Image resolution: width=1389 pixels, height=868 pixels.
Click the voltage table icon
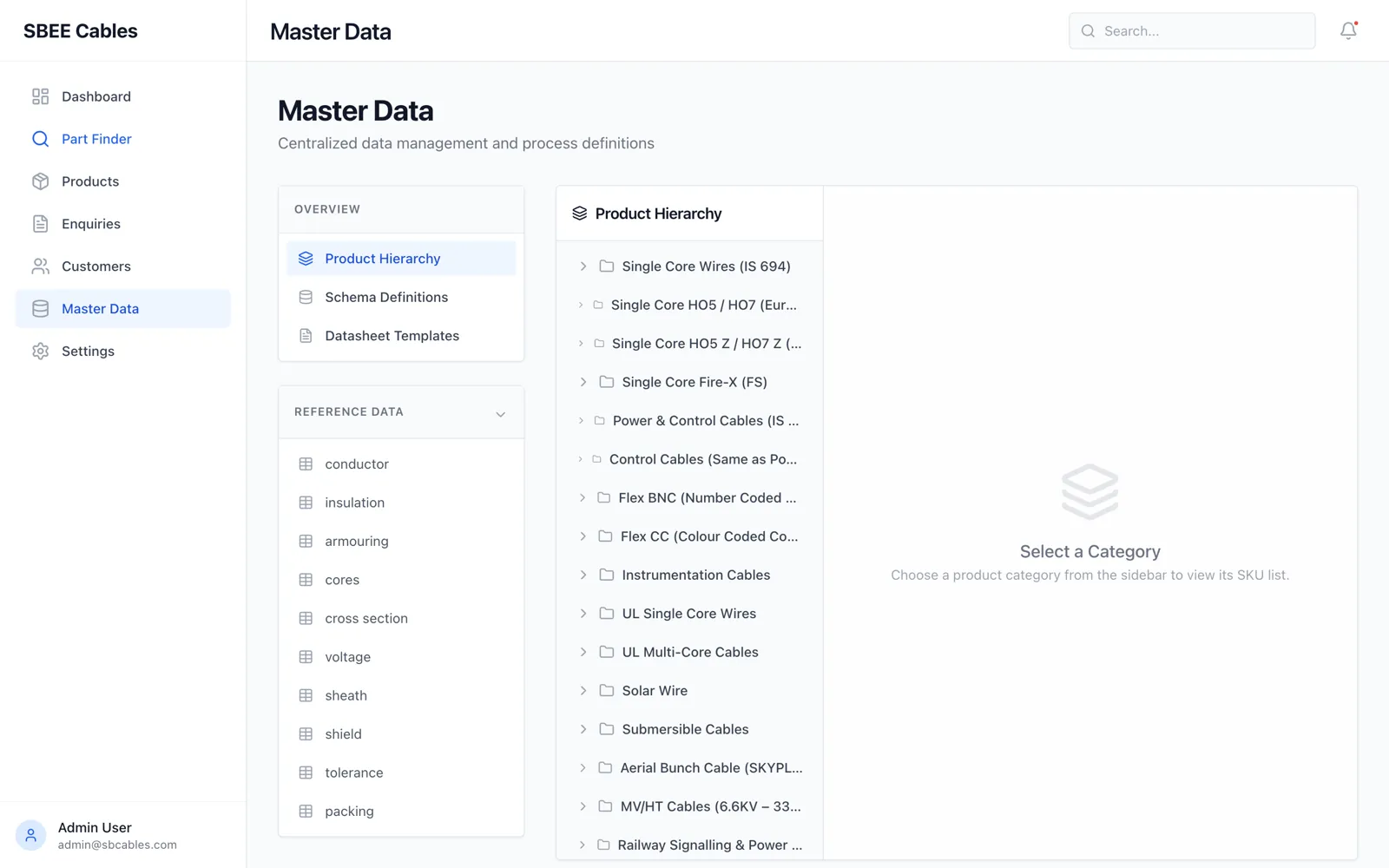(306, 657)
